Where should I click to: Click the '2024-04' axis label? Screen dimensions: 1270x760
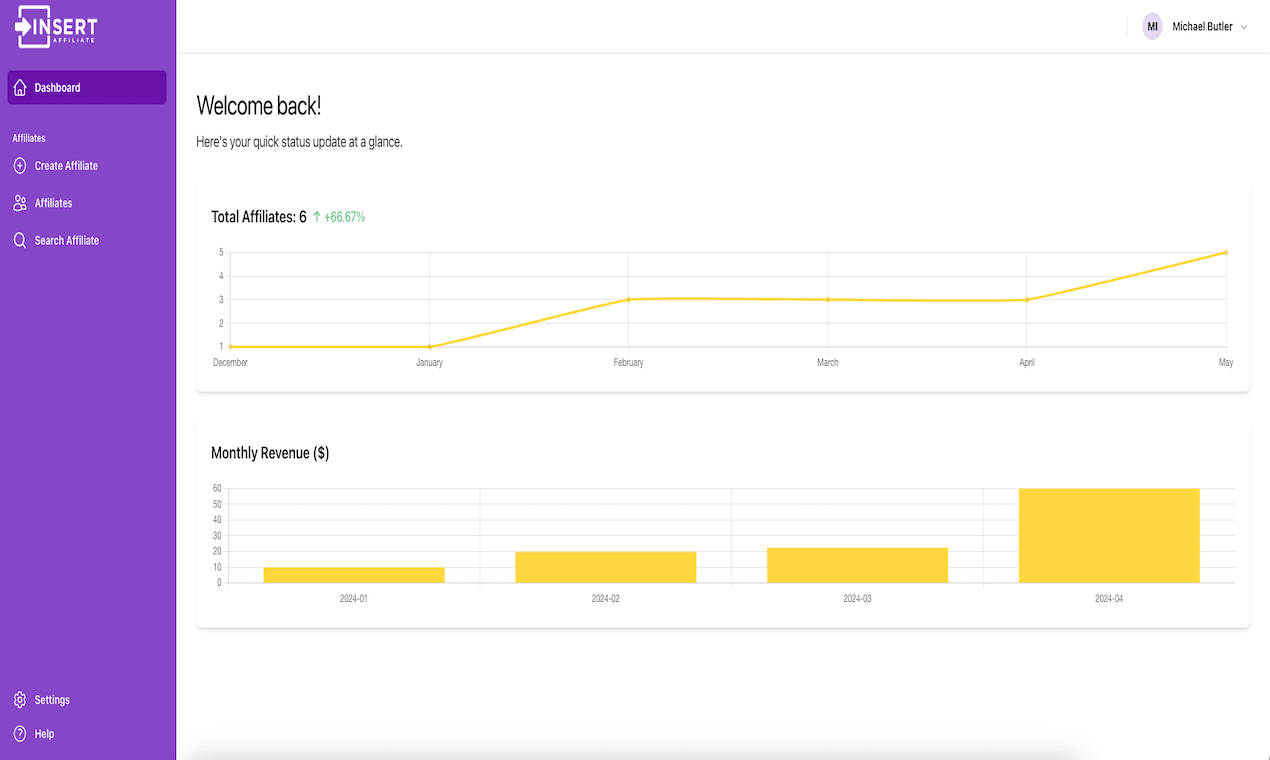tap(1109, 599)
